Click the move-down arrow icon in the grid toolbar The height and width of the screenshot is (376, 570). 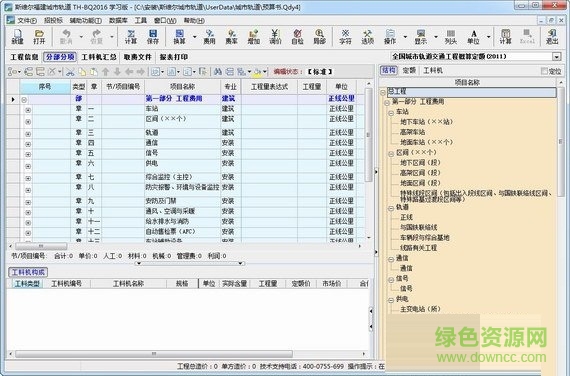[117, 72]
